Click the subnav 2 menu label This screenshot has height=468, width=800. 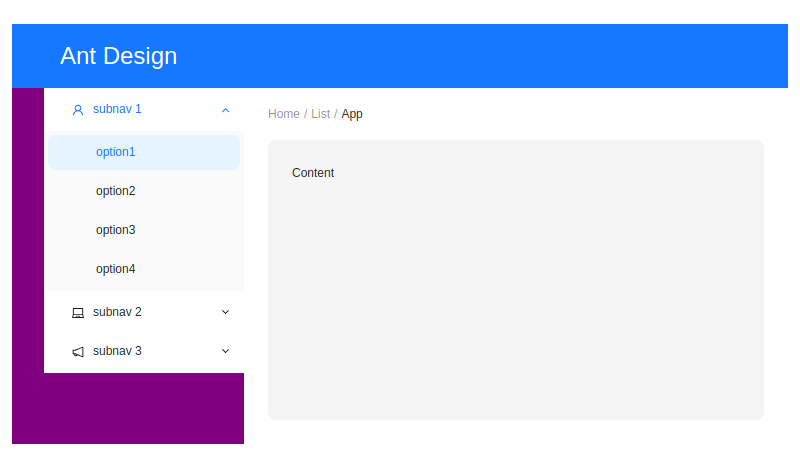[x=117, y=312]
